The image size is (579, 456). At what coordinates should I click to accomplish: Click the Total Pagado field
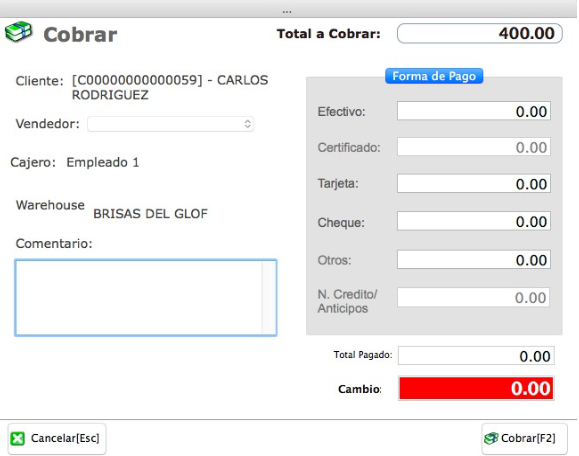coord(476,356)
